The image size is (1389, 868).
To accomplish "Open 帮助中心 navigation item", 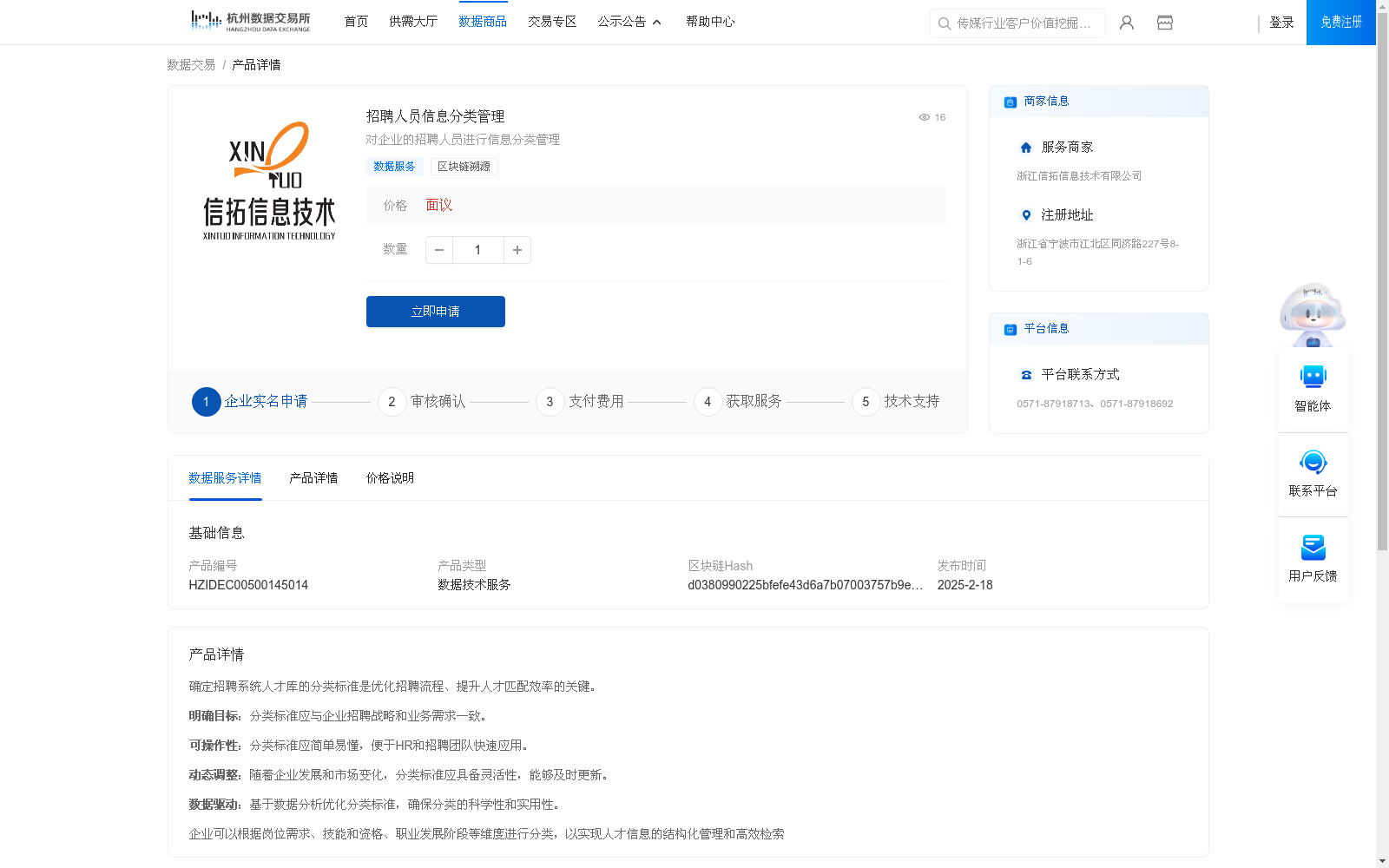I will coord(710,22).
